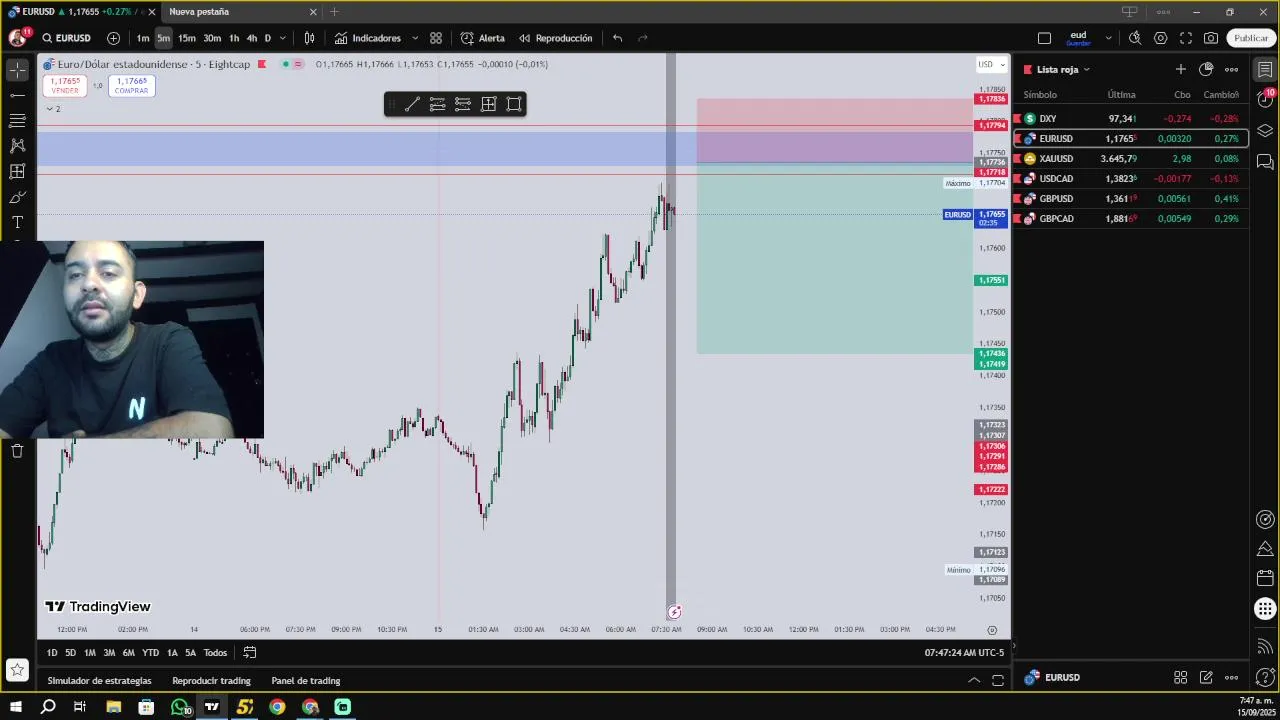This screenshot has width=1280, height=720.
Task: Open the USD currency selector on price axis
Action: pos(990,64)
